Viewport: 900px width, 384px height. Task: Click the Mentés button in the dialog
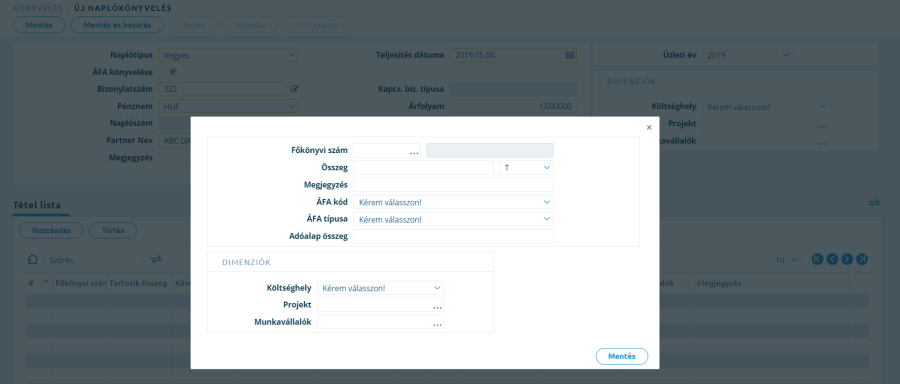point(622,356)
